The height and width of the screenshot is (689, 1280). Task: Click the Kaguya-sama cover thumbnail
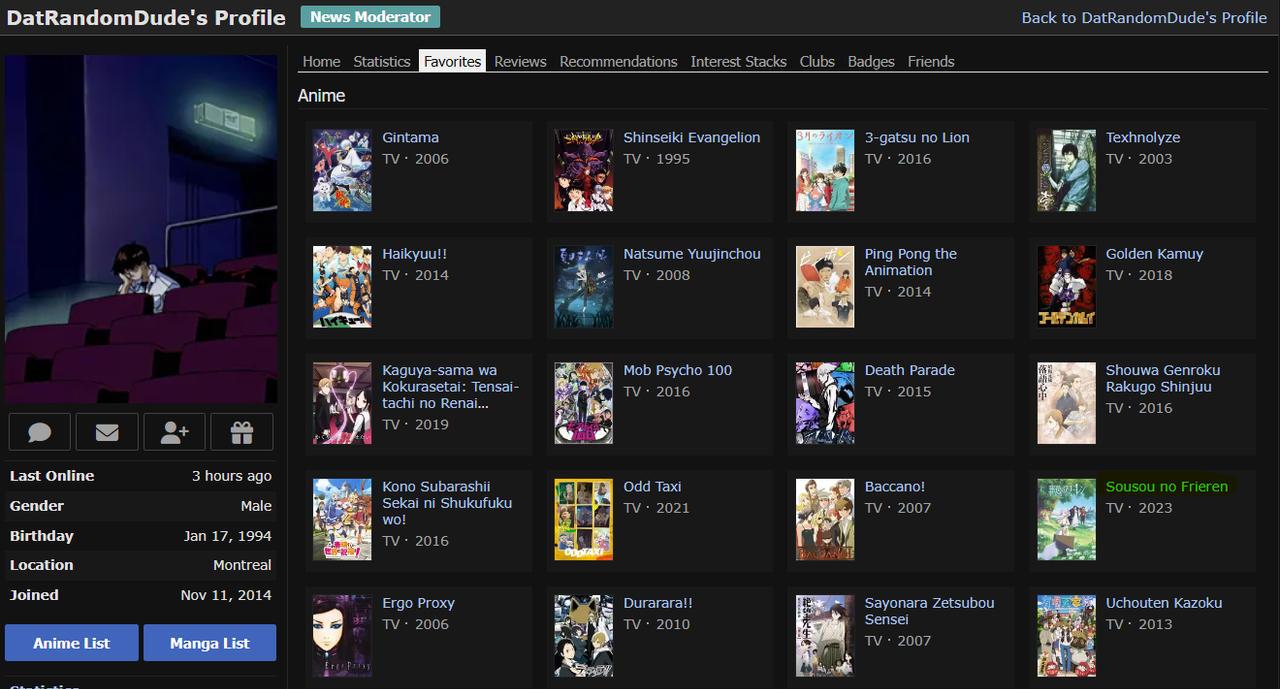click(342, 403)
